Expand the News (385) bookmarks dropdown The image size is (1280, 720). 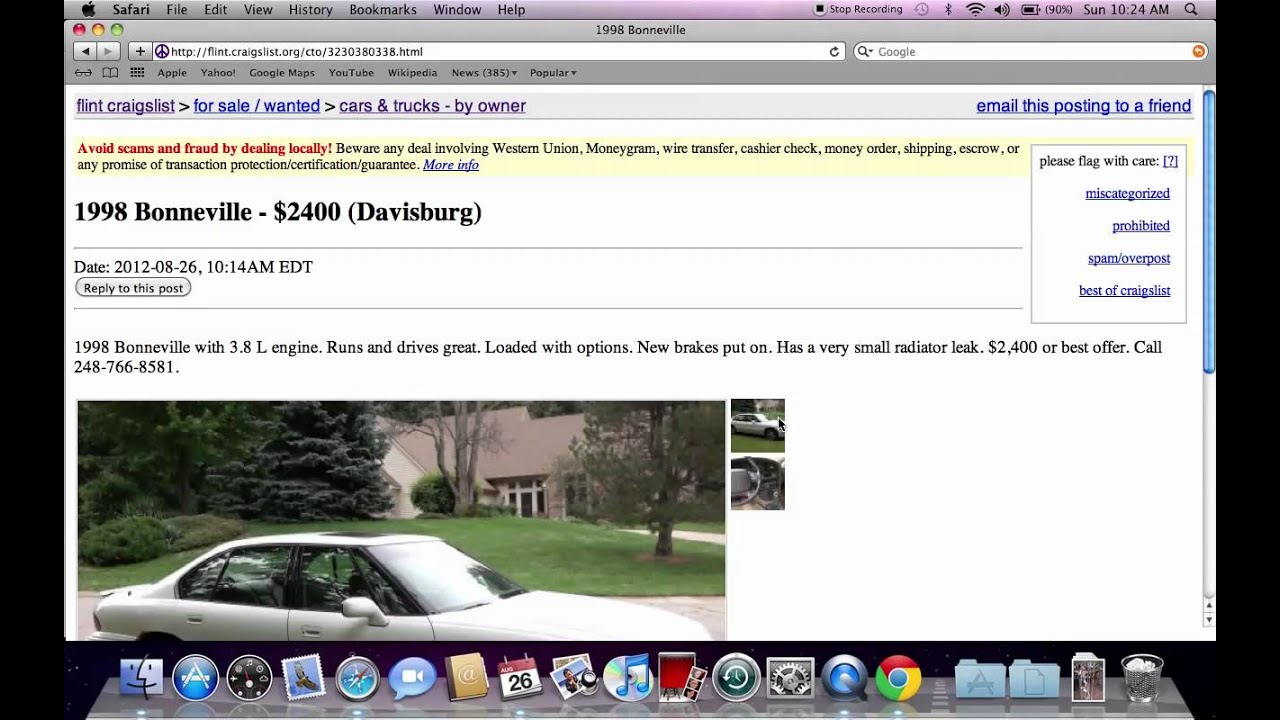tap(484, 73)
